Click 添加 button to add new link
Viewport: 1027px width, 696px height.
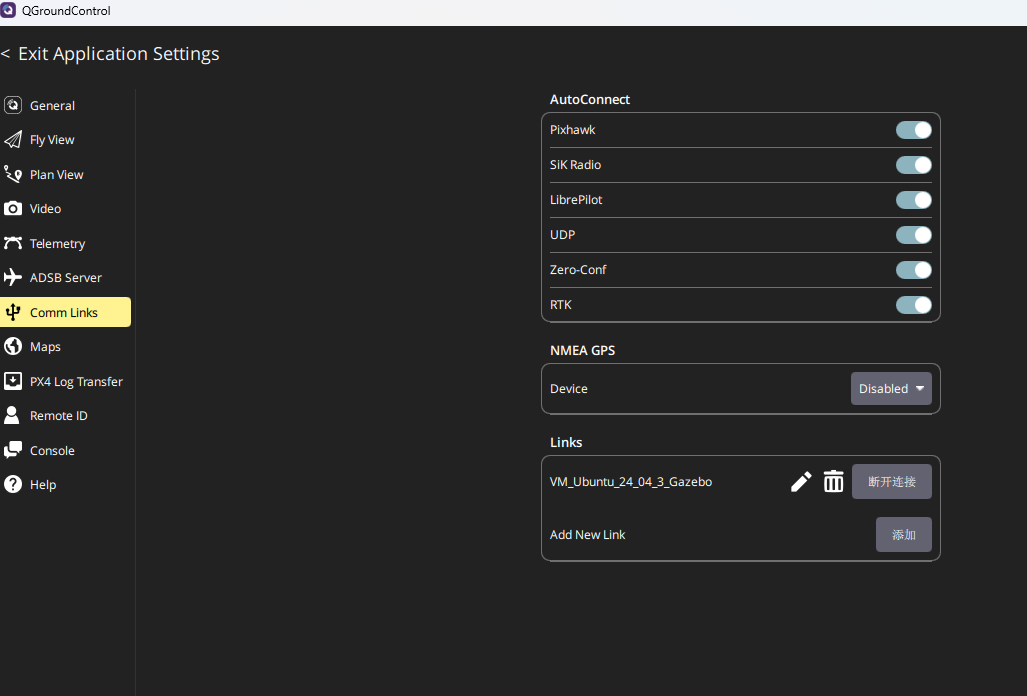(903, 534)
